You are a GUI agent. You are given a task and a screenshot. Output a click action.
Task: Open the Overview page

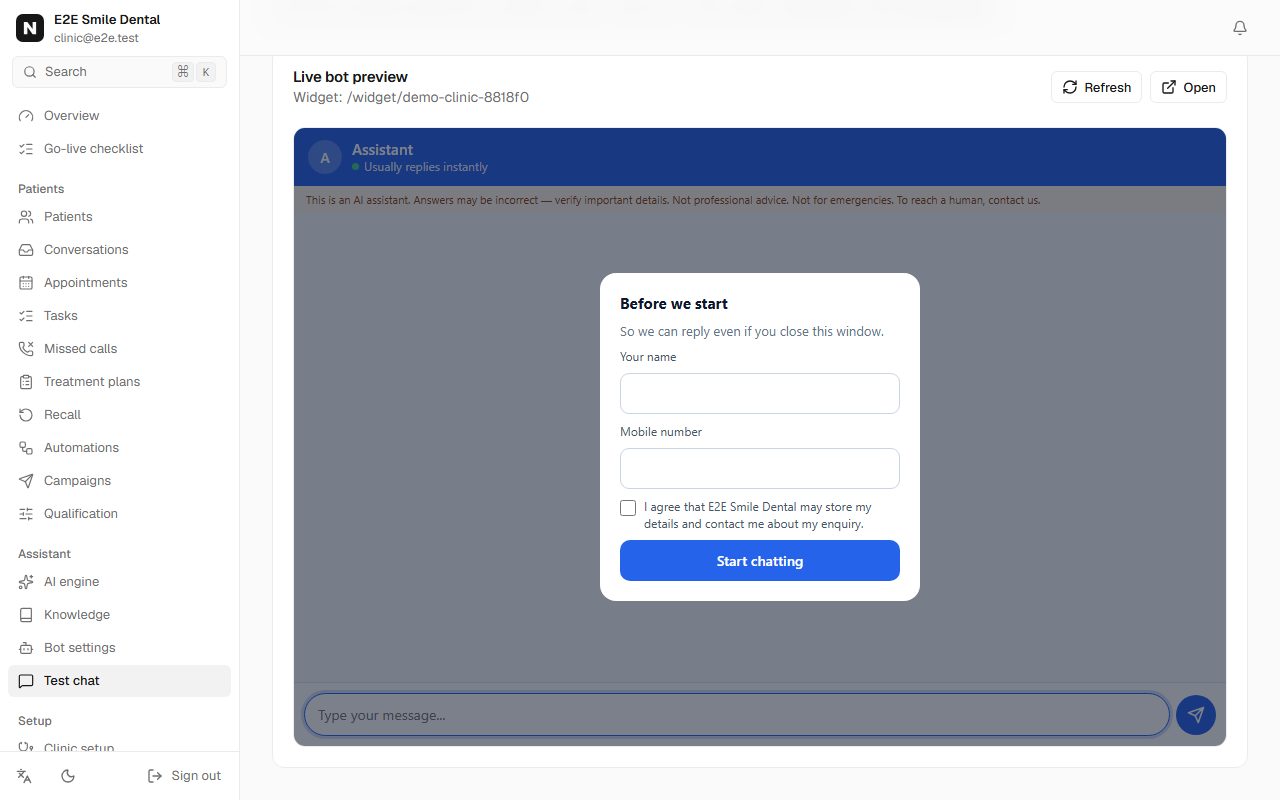(119, 116)
